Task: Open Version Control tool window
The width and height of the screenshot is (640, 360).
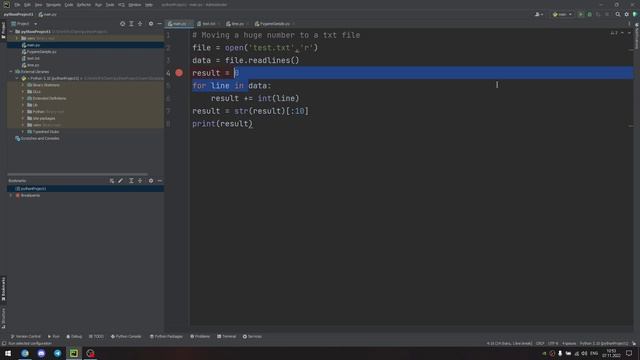Action: (26, 336)
